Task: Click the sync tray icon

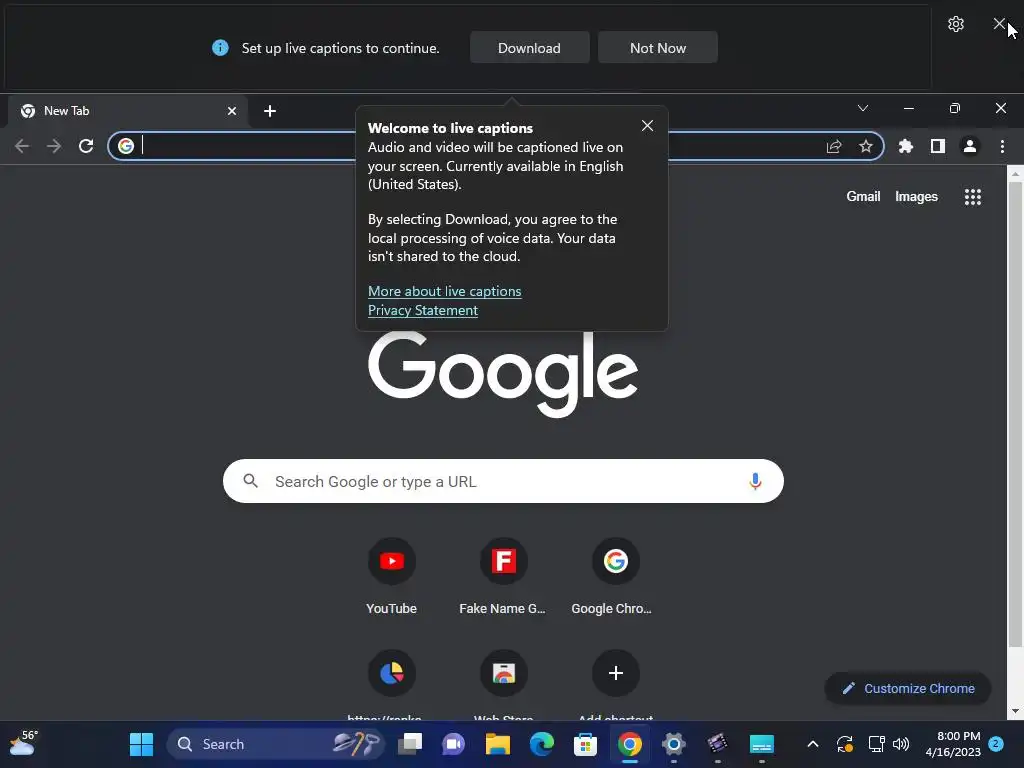Action: coord(844,744)
